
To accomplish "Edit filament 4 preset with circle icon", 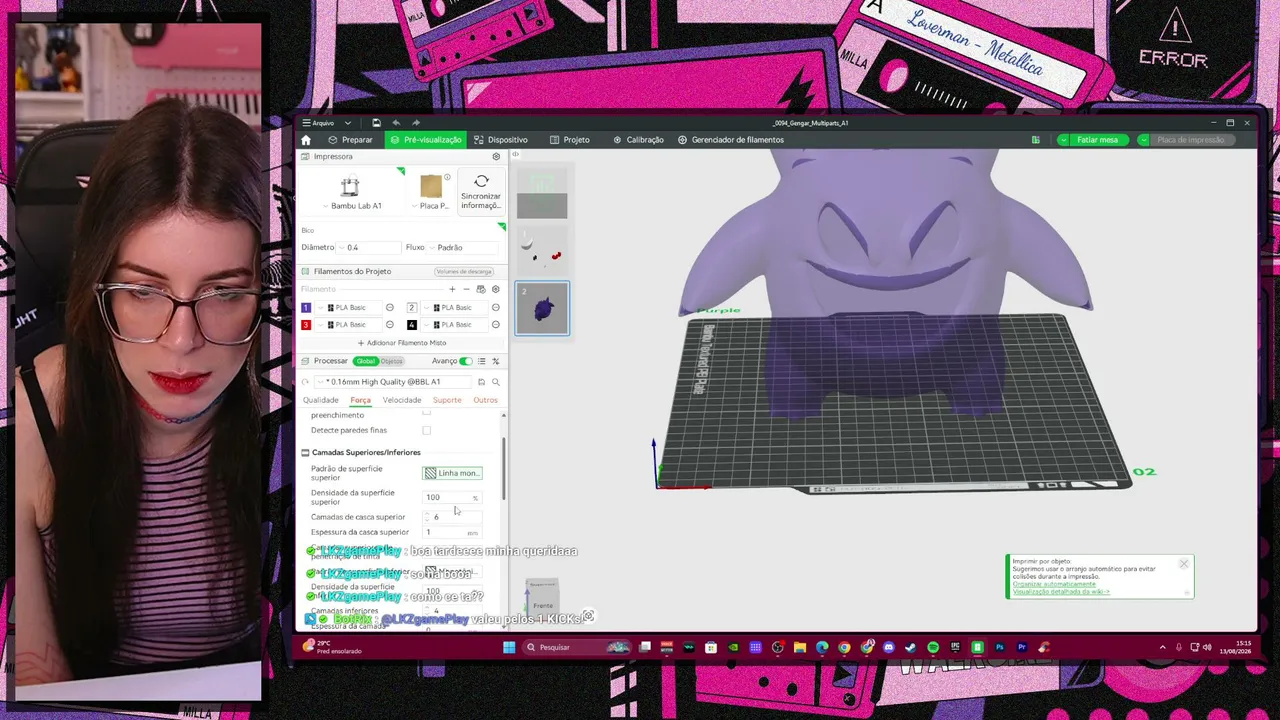I will coord(495,325).
